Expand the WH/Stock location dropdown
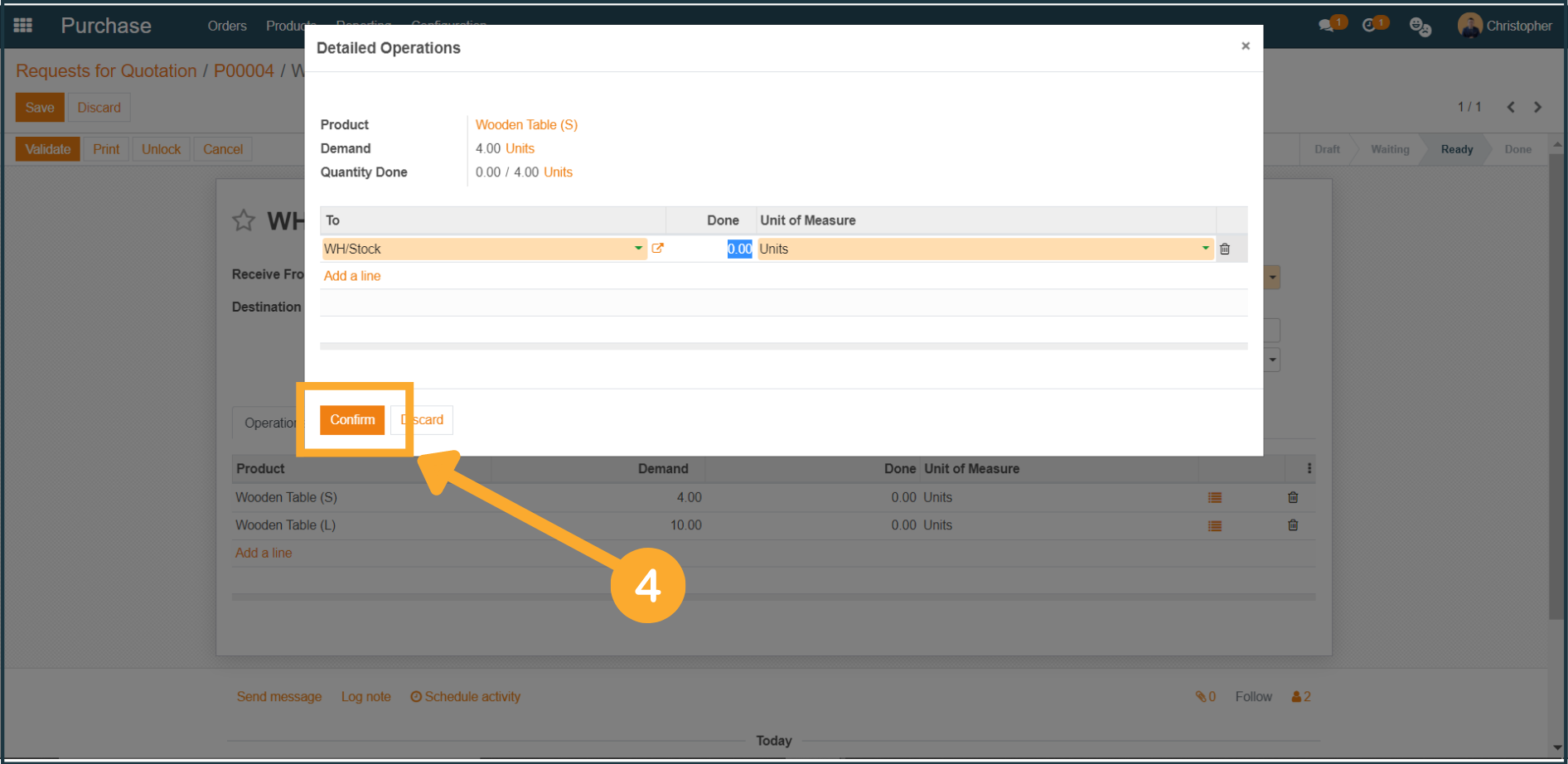Screen dimensions: 1568x764 pyautogui.click(x=638, y=249)
